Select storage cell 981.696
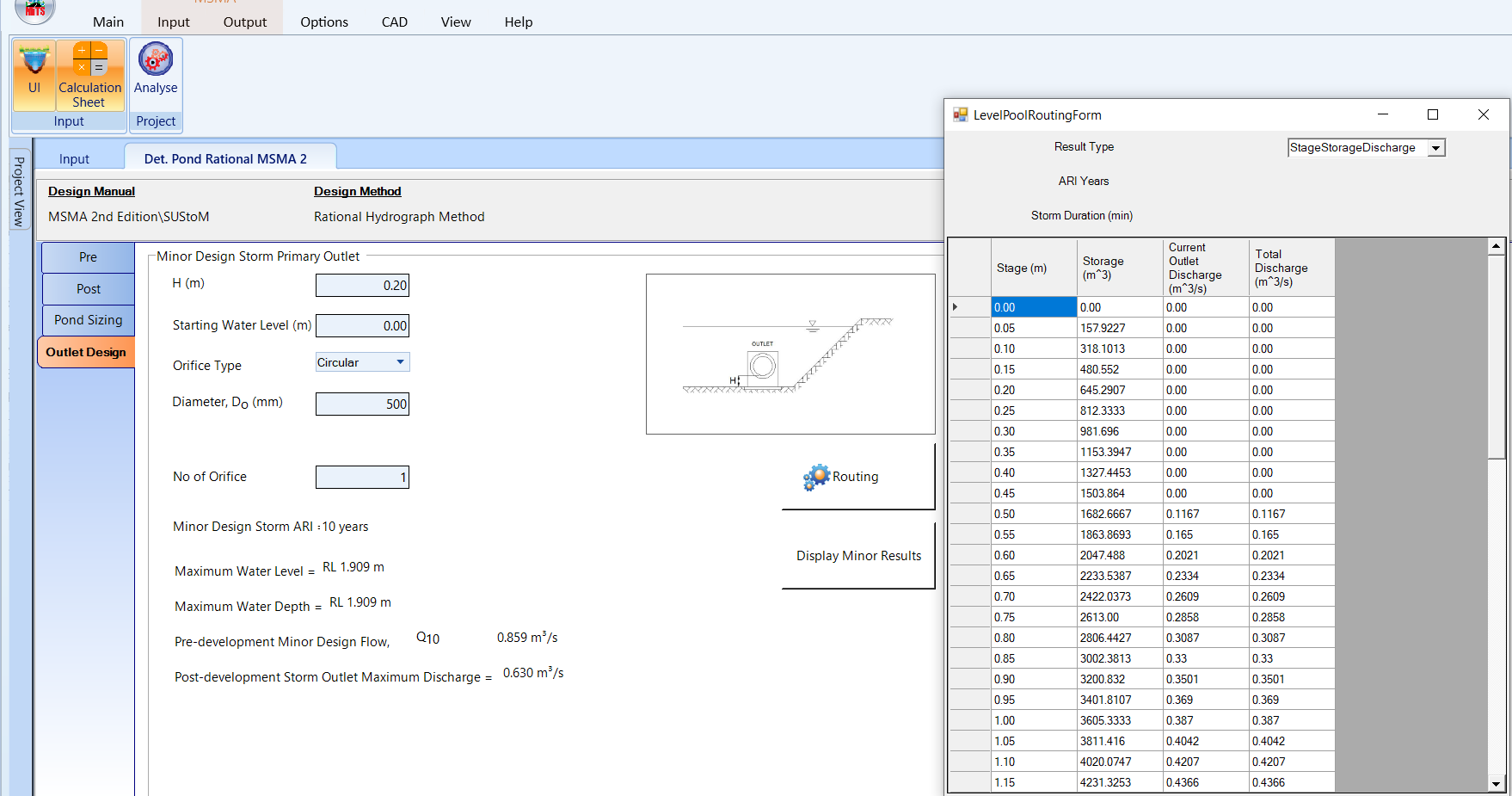This screenshot has height=796, width=1512. [x=1120, y=431]
